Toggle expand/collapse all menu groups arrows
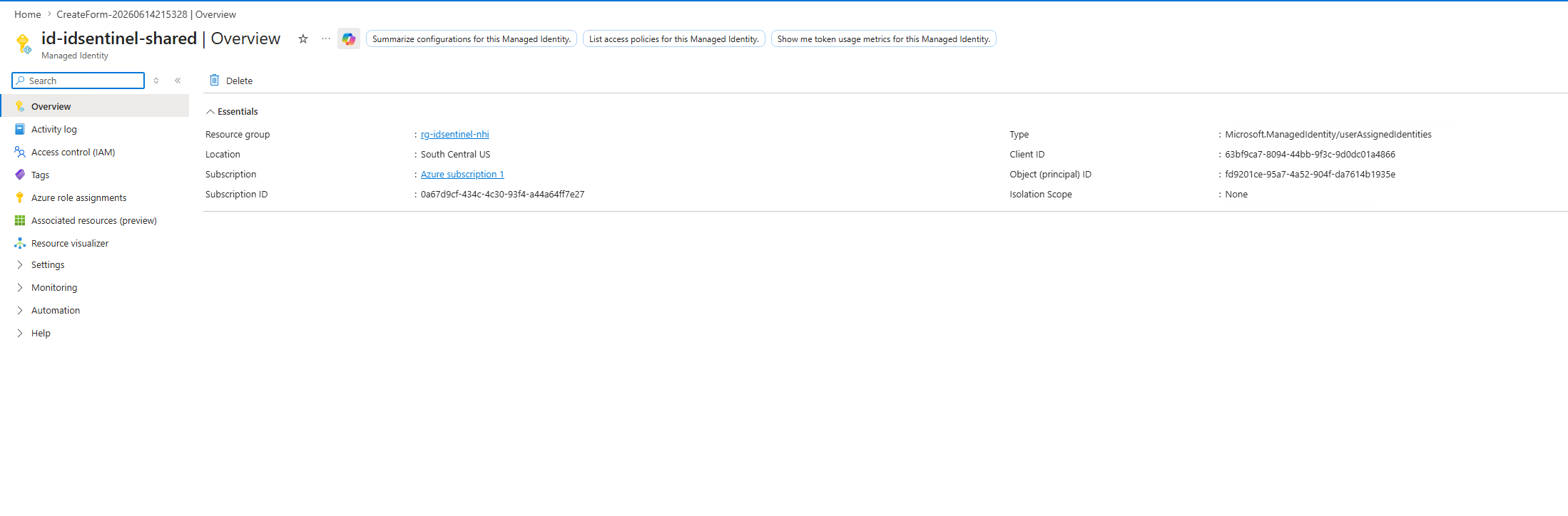 point(156,81)
